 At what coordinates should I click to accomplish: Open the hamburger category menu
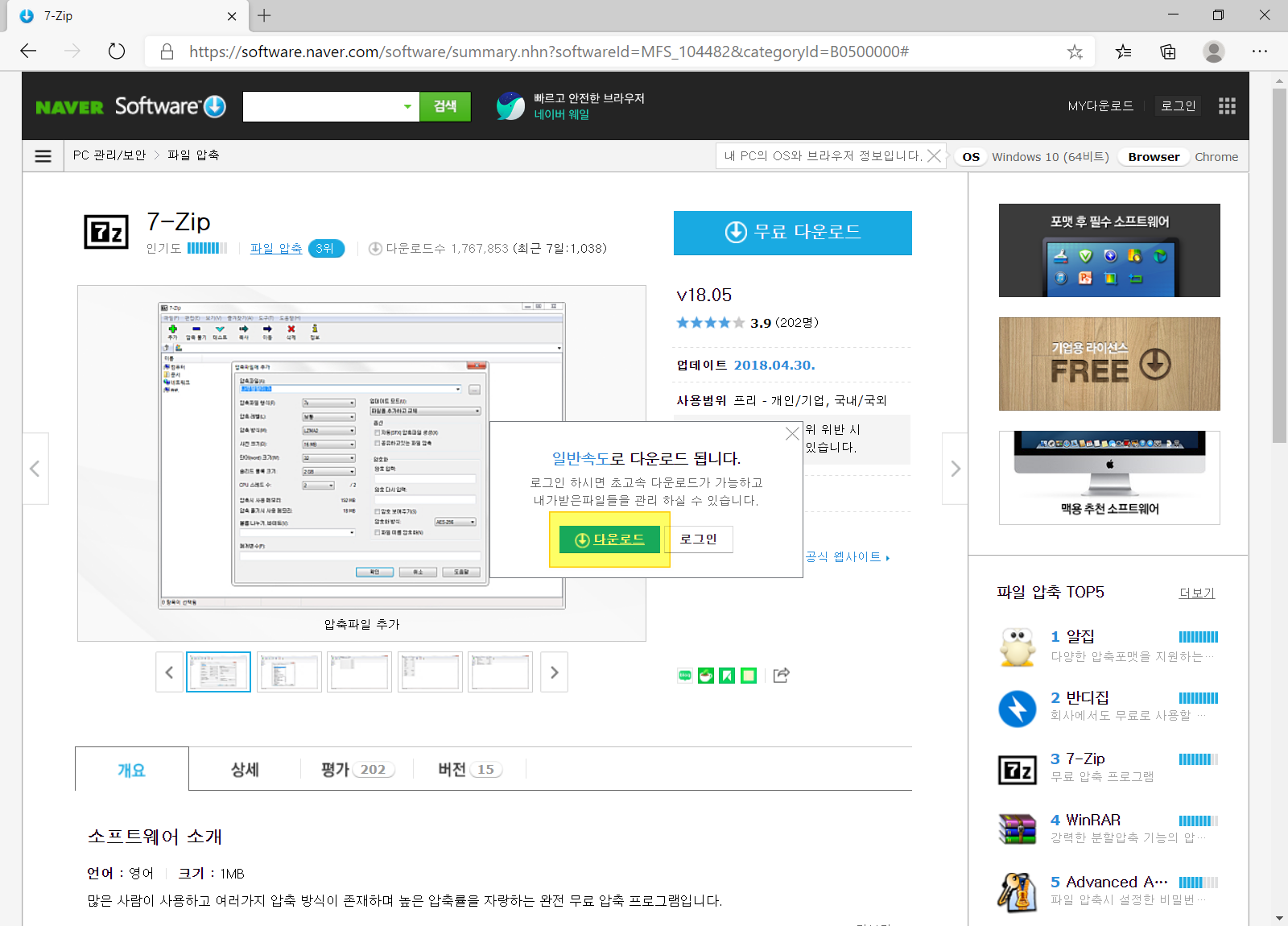tap(43, 156)
